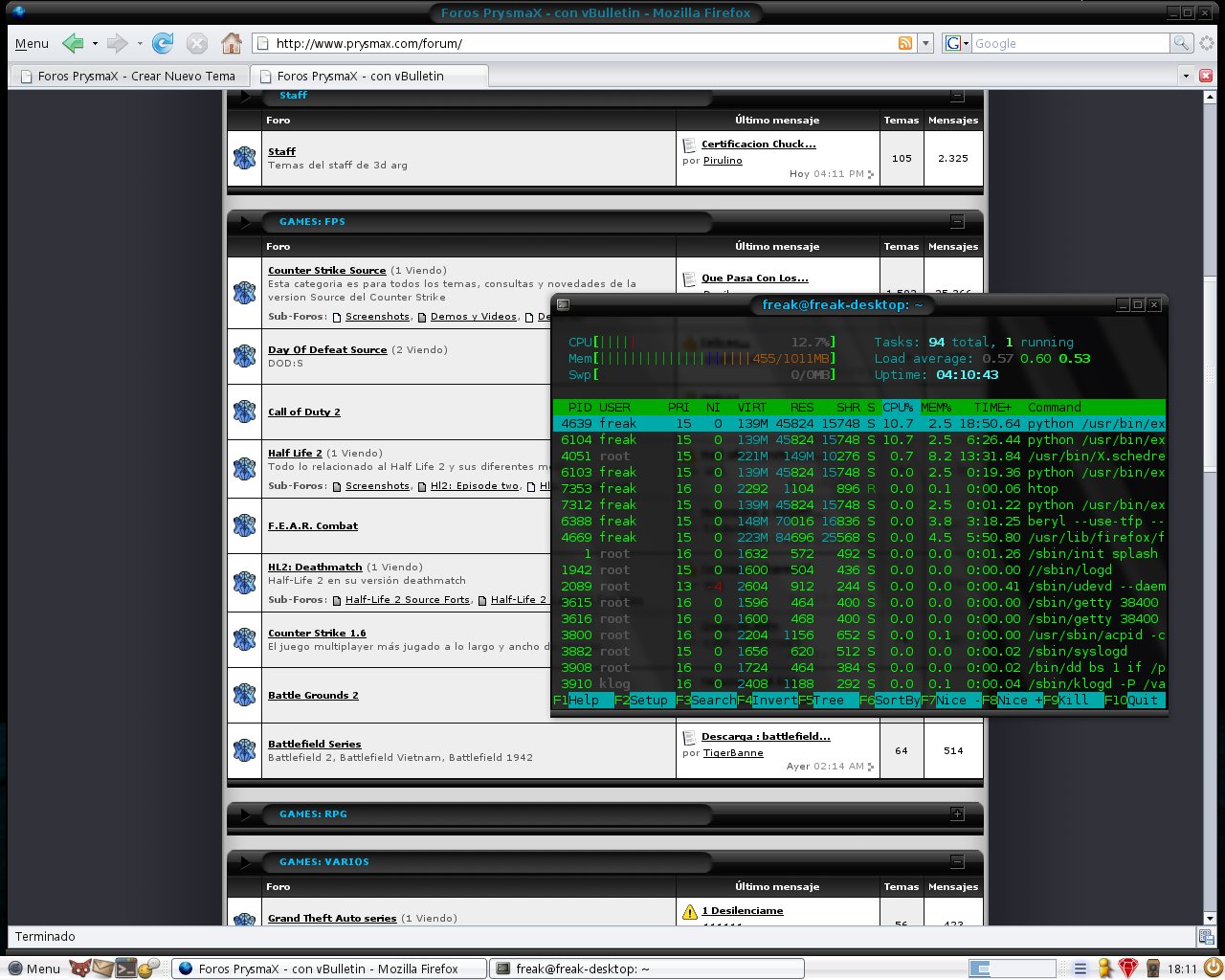Click the red Beryl gem tray icon

1128,969
